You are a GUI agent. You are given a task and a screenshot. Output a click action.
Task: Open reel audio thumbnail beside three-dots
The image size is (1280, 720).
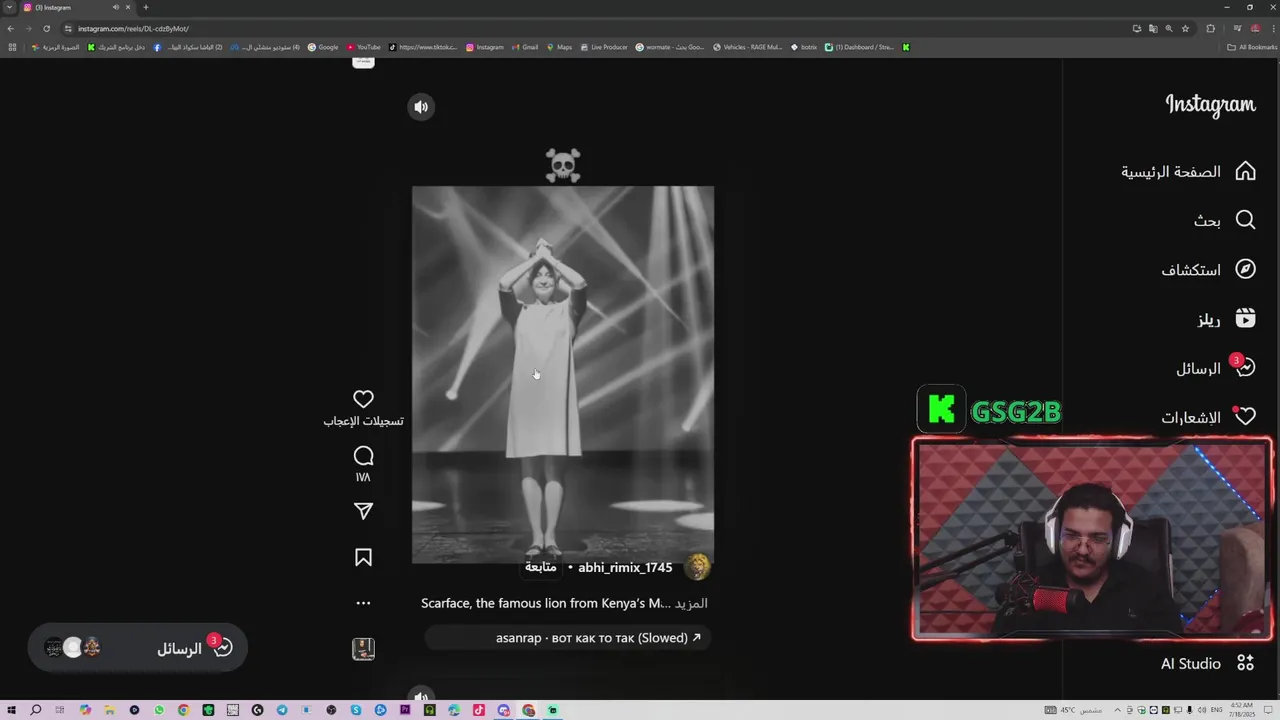[363, 649]
